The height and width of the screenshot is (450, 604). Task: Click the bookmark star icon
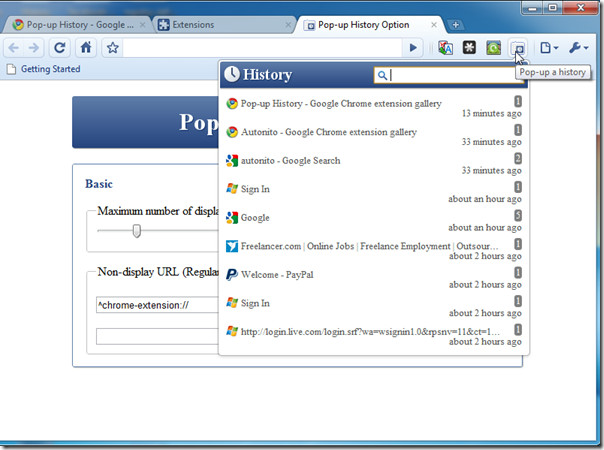(112, 48)
